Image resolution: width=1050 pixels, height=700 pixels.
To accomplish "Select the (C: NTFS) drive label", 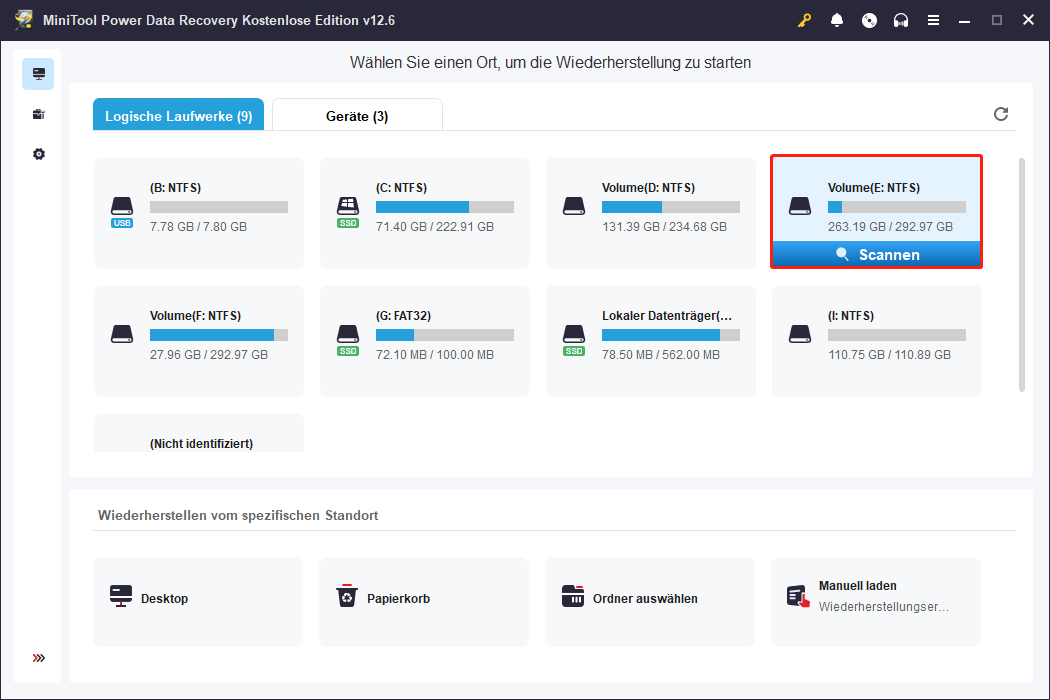I will [x=402, y=188].
